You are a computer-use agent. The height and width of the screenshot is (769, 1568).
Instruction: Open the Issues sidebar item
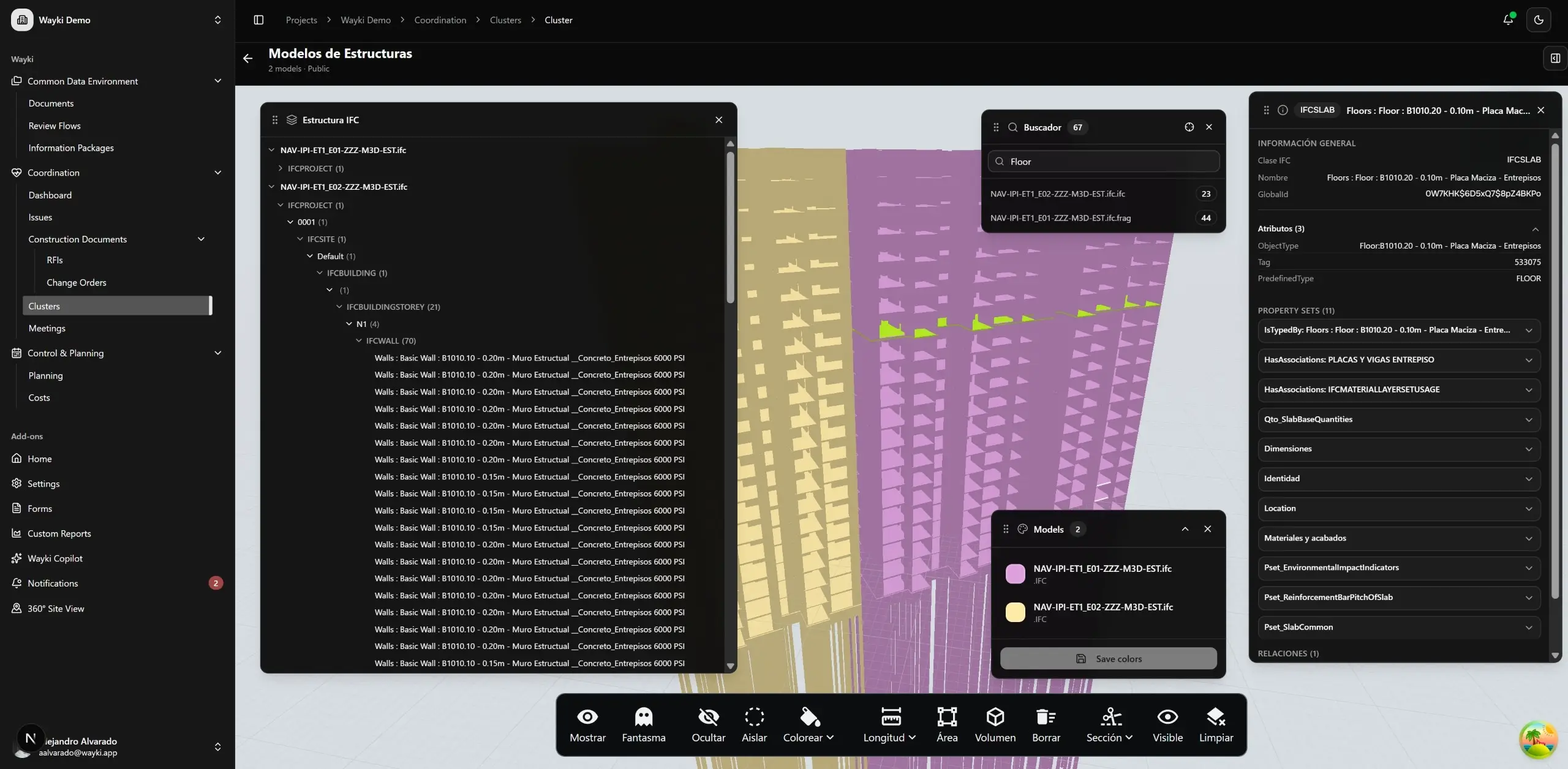tap(40, 217)
